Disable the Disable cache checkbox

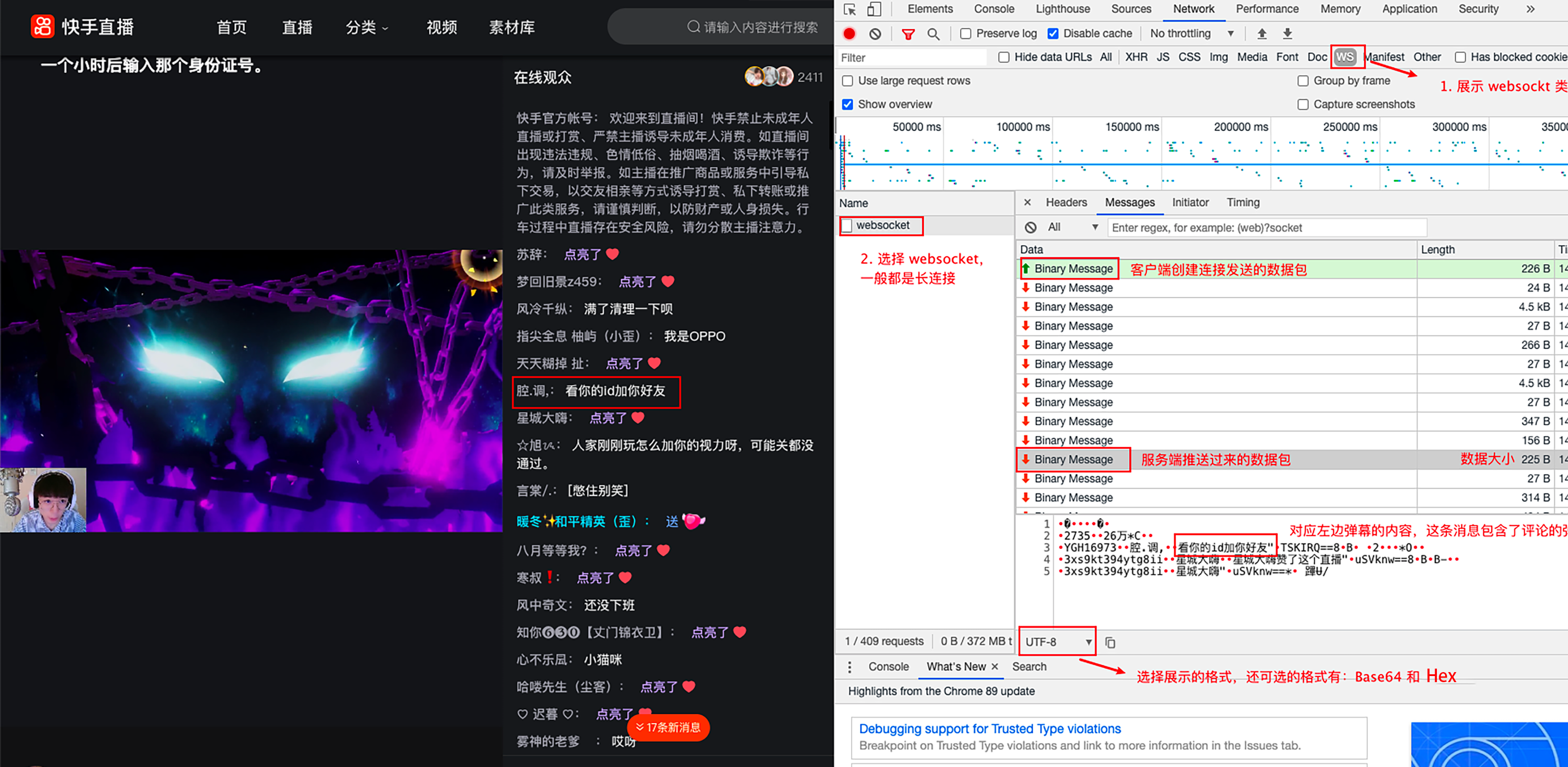point(1054,34)
